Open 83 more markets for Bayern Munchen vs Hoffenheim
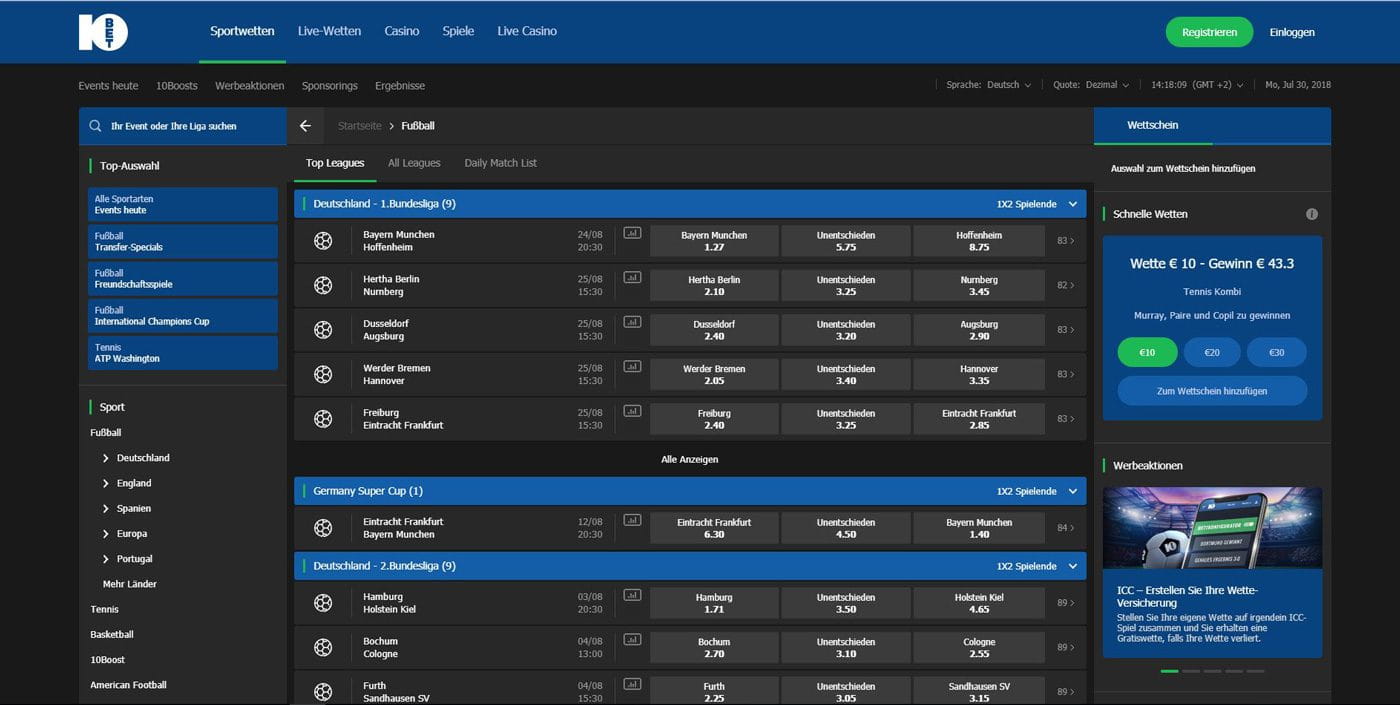The image size is (1400, 705). point(1066,241)
